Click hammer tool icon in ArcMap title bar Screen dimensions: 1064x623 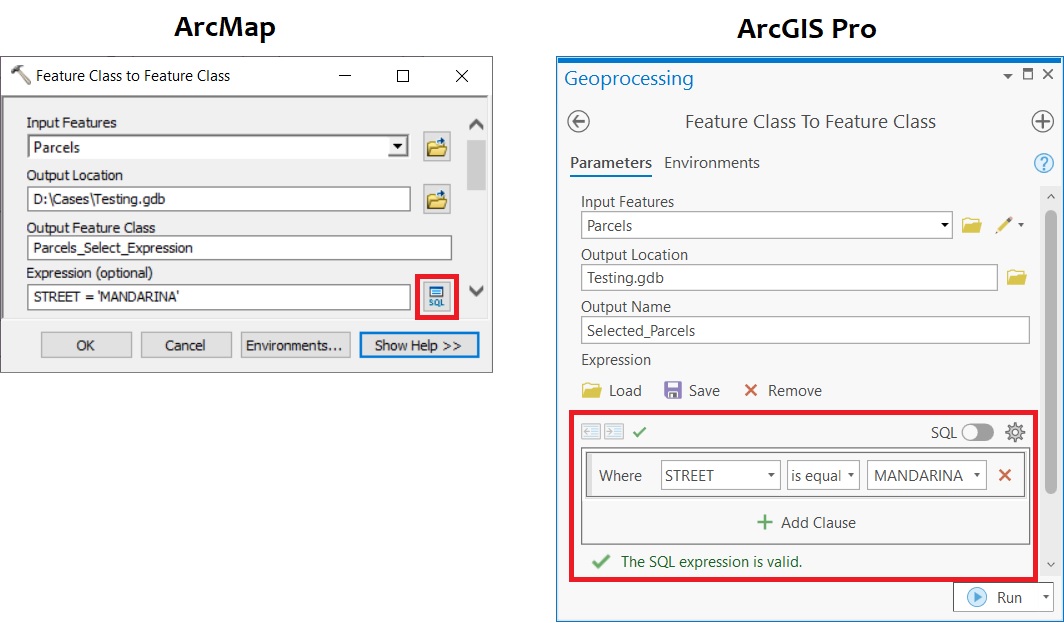(x=21, y=75)
